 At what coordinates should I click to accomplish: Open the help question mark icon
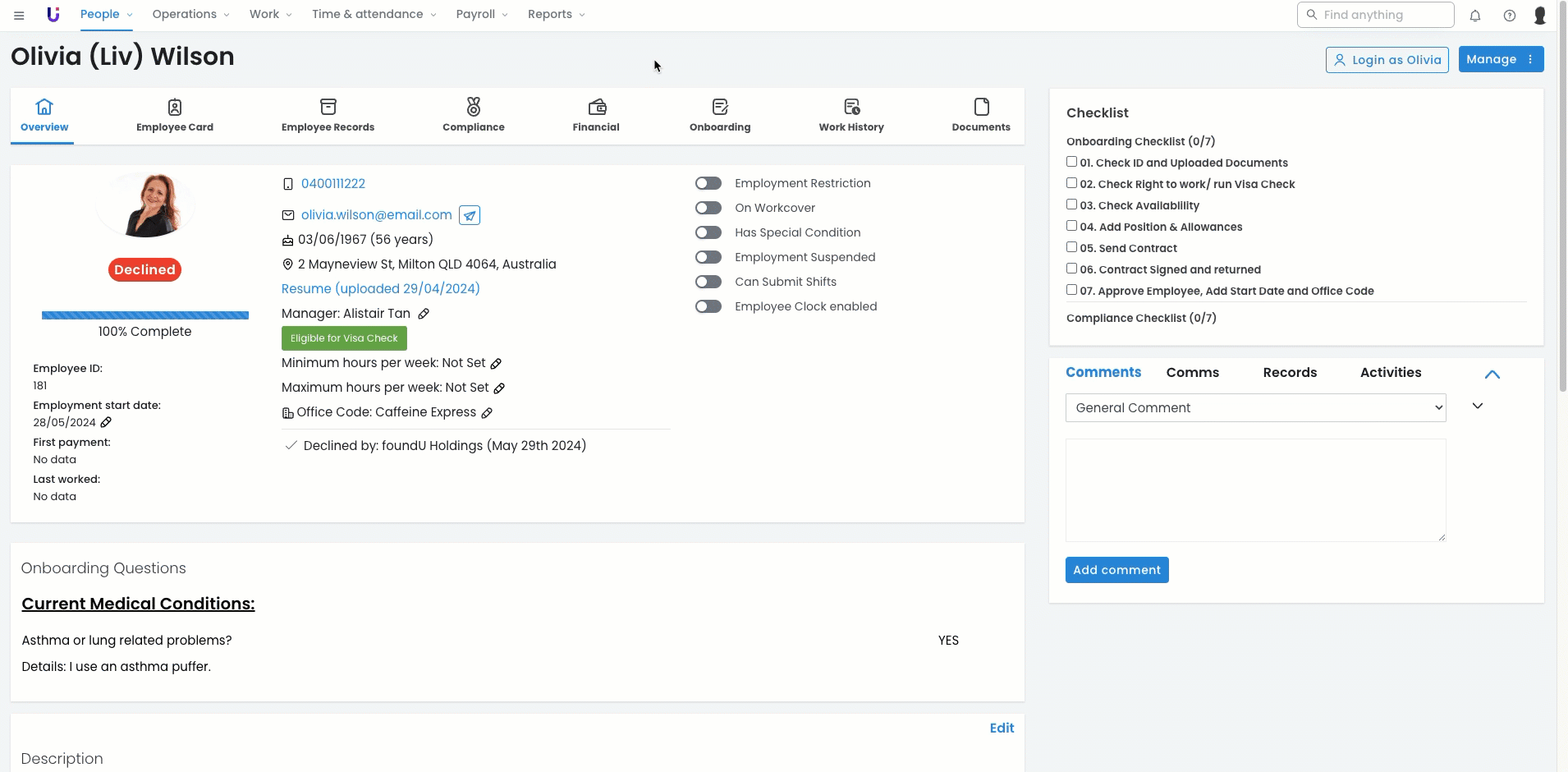click(x=1509, y=16)
